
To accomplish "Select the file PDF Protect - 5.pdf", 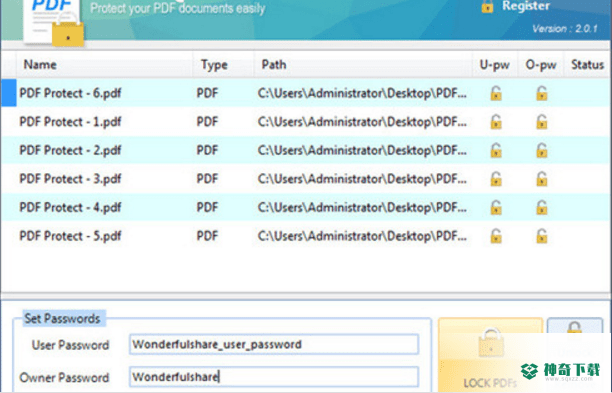I will pos(70,236).
